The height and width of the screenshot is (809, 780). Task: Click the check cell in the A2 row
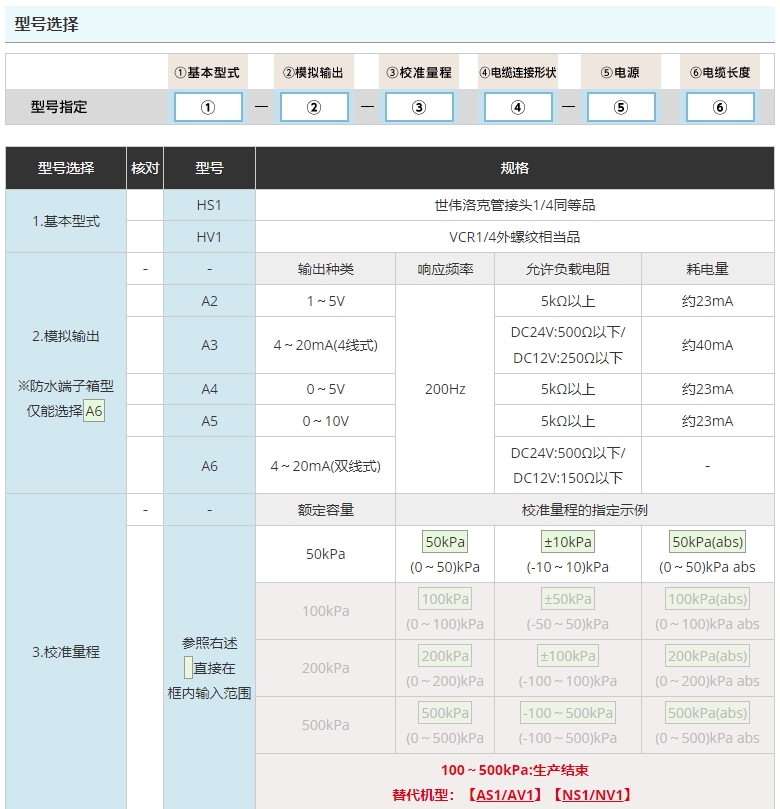tap(145, 301)
